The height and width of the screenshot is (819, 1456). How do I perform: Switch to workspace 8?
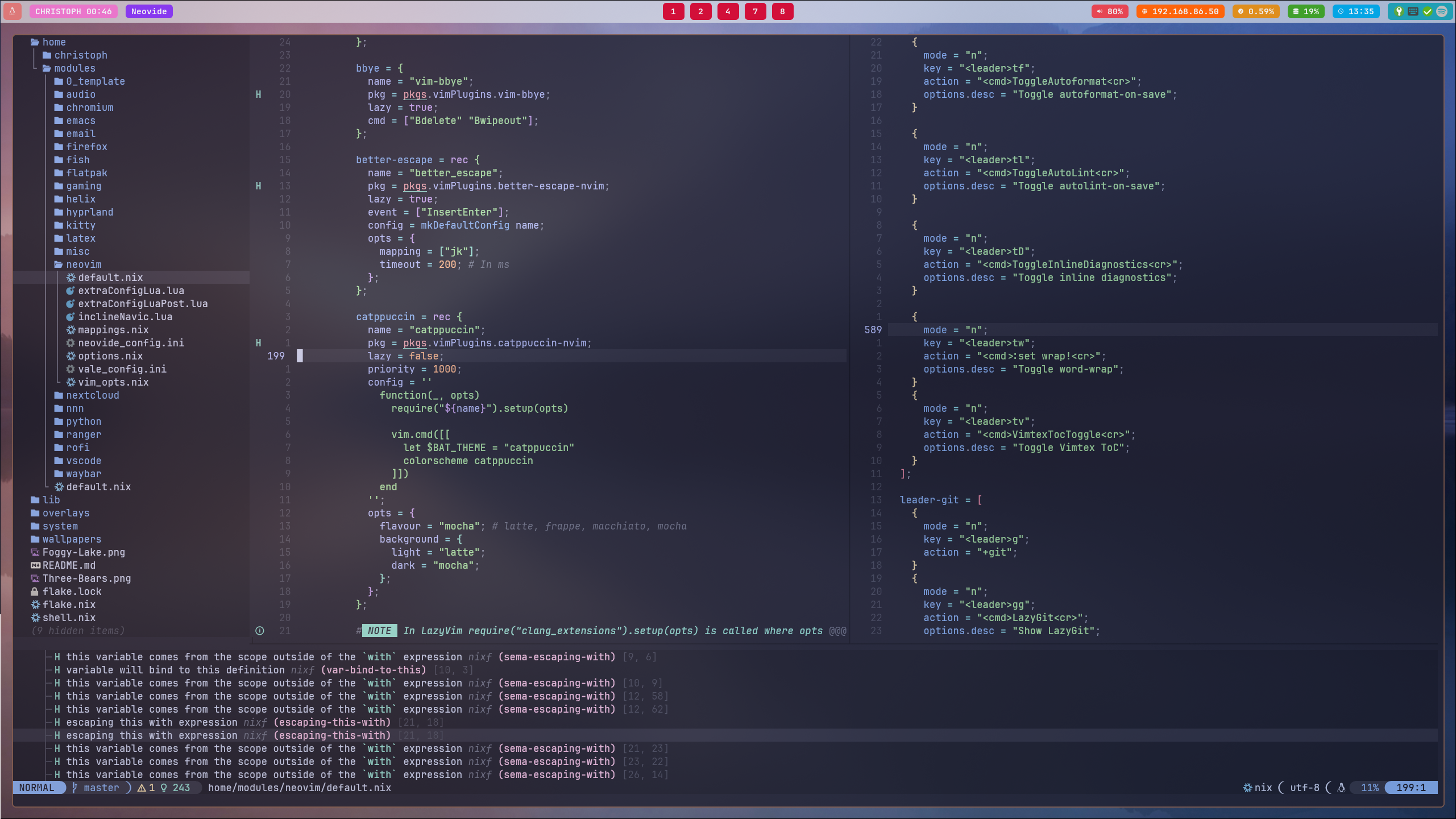tap(782, 11)
